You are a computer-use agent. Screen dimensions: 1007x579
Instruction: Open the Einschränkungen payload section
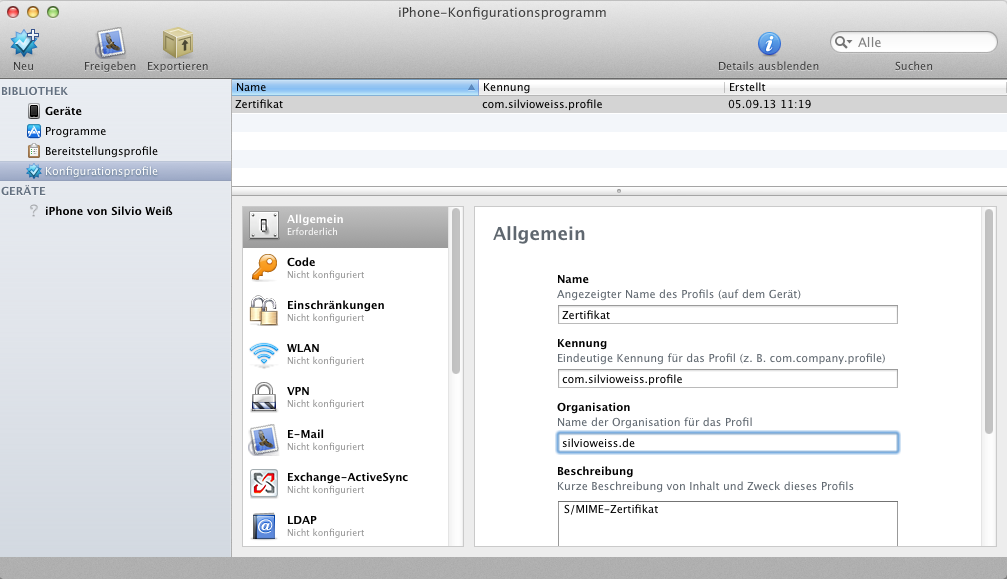346,311
